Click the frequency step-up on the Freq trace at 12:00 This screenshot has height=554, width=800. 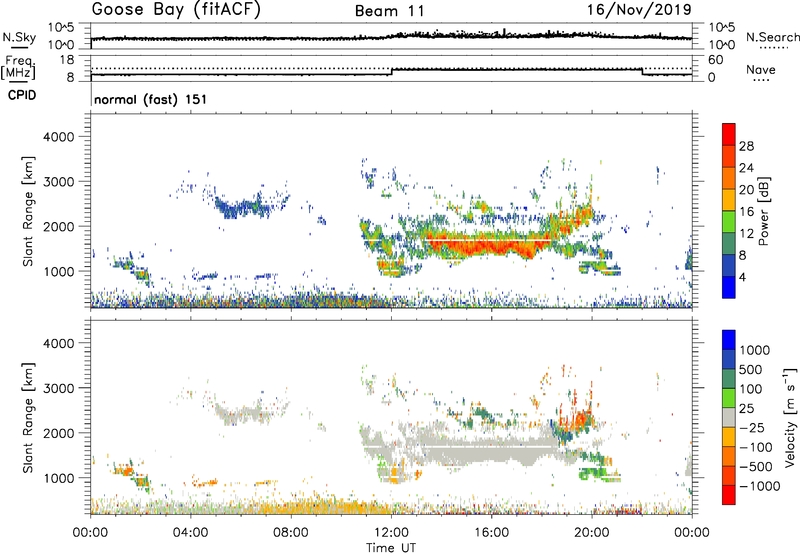[x=391, y=72]
